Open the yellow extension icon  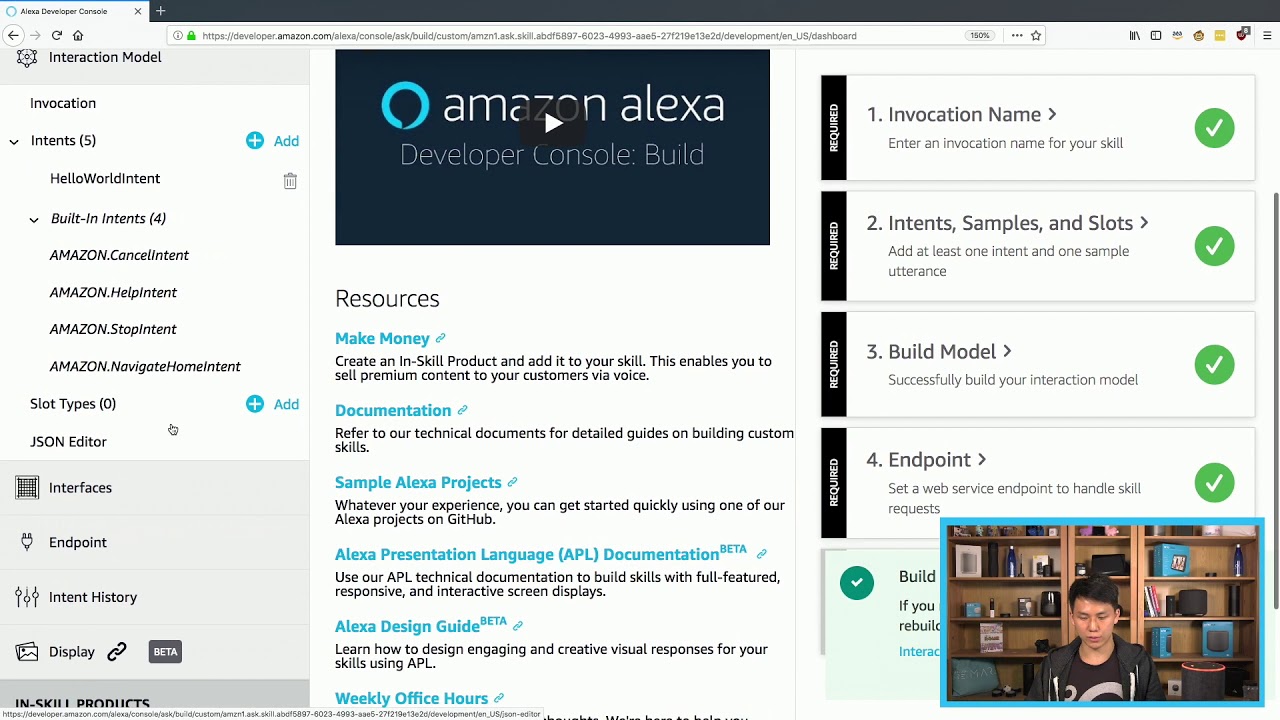1220,35
